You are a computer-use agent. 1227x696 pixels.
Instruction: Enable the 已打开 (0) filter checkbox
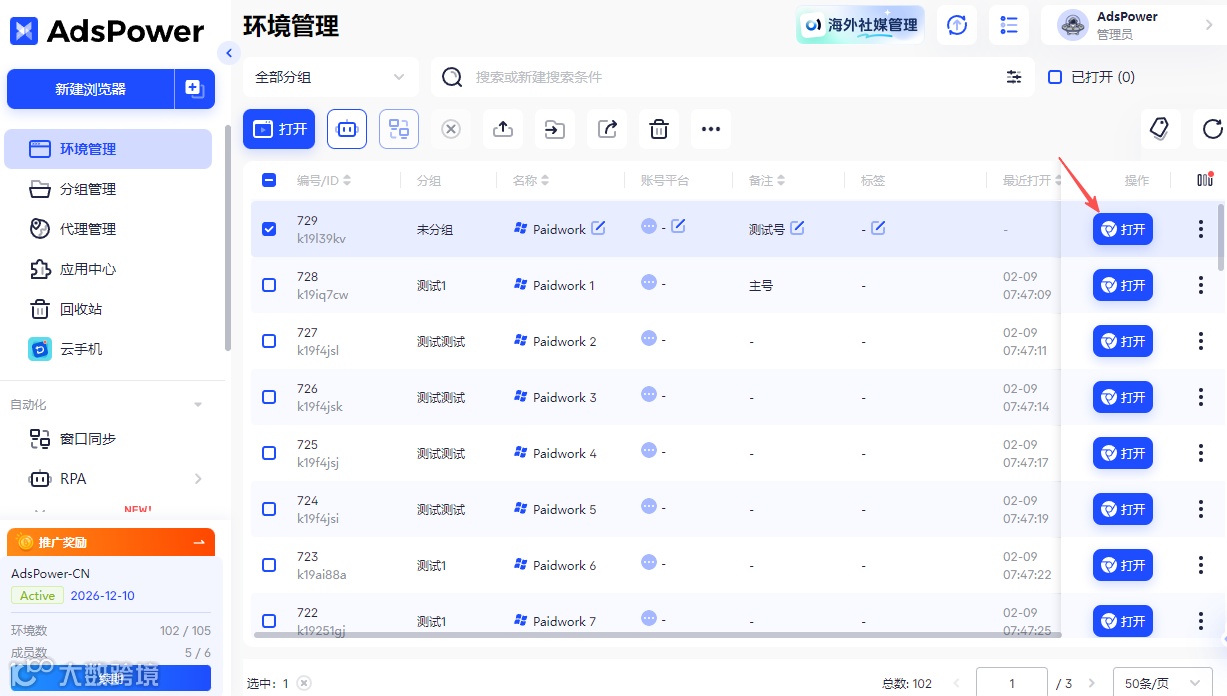pos(1054,77)
